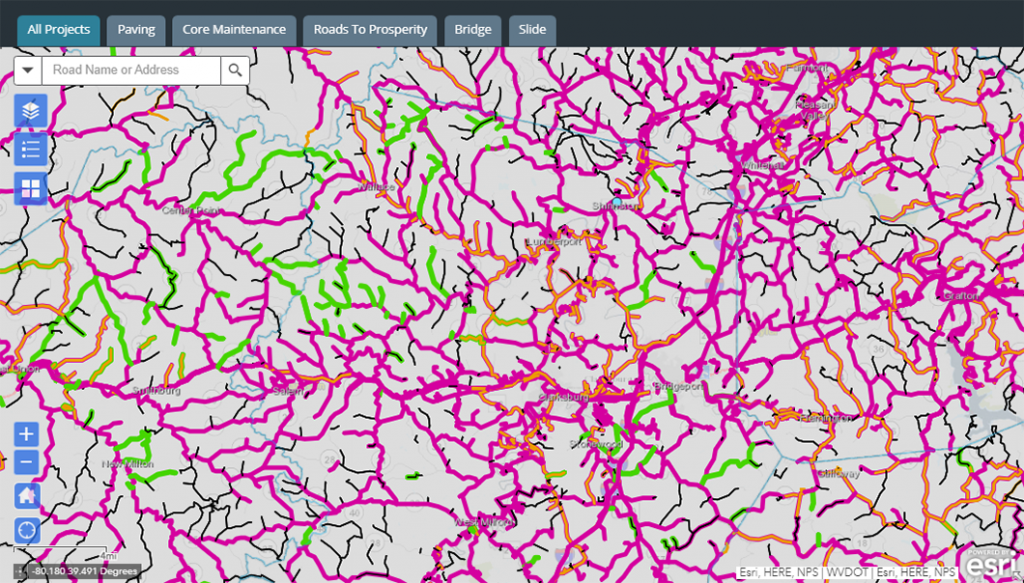Click the Powered by Esri logo
This screenshot has width=1024, height=583.
(x=991, y=563)
